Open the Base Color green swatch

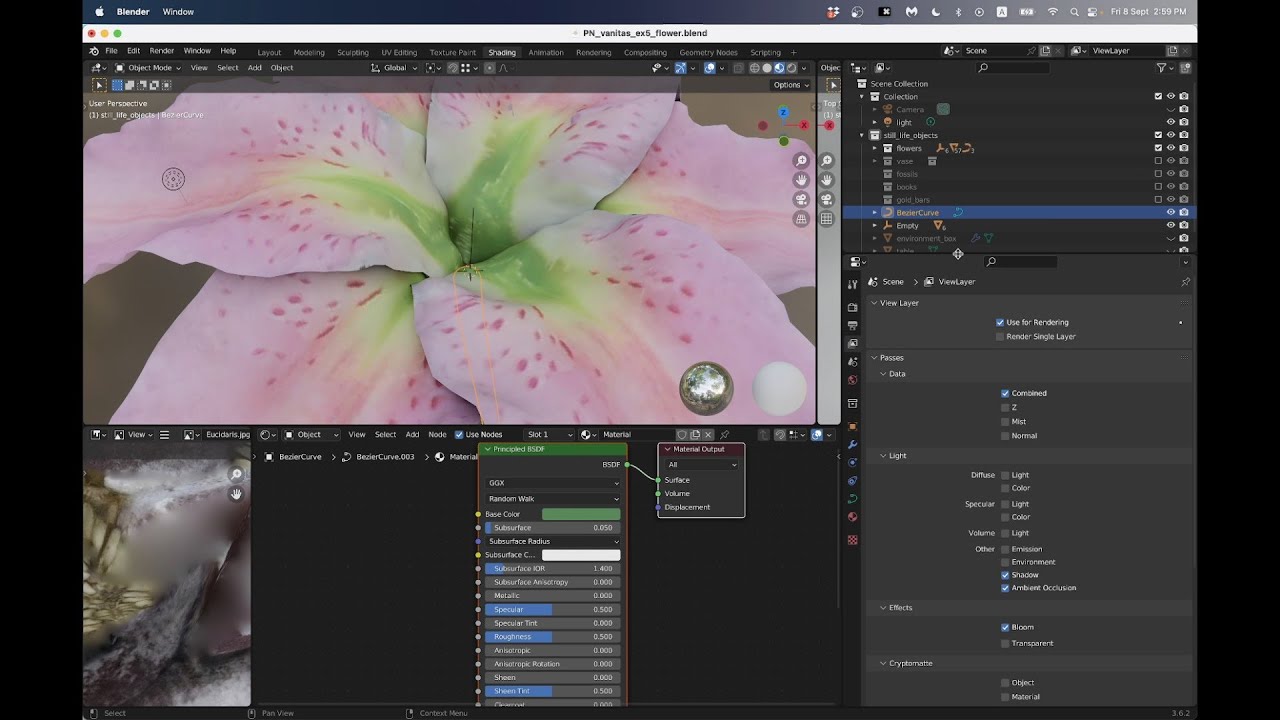tap(581, 514)
